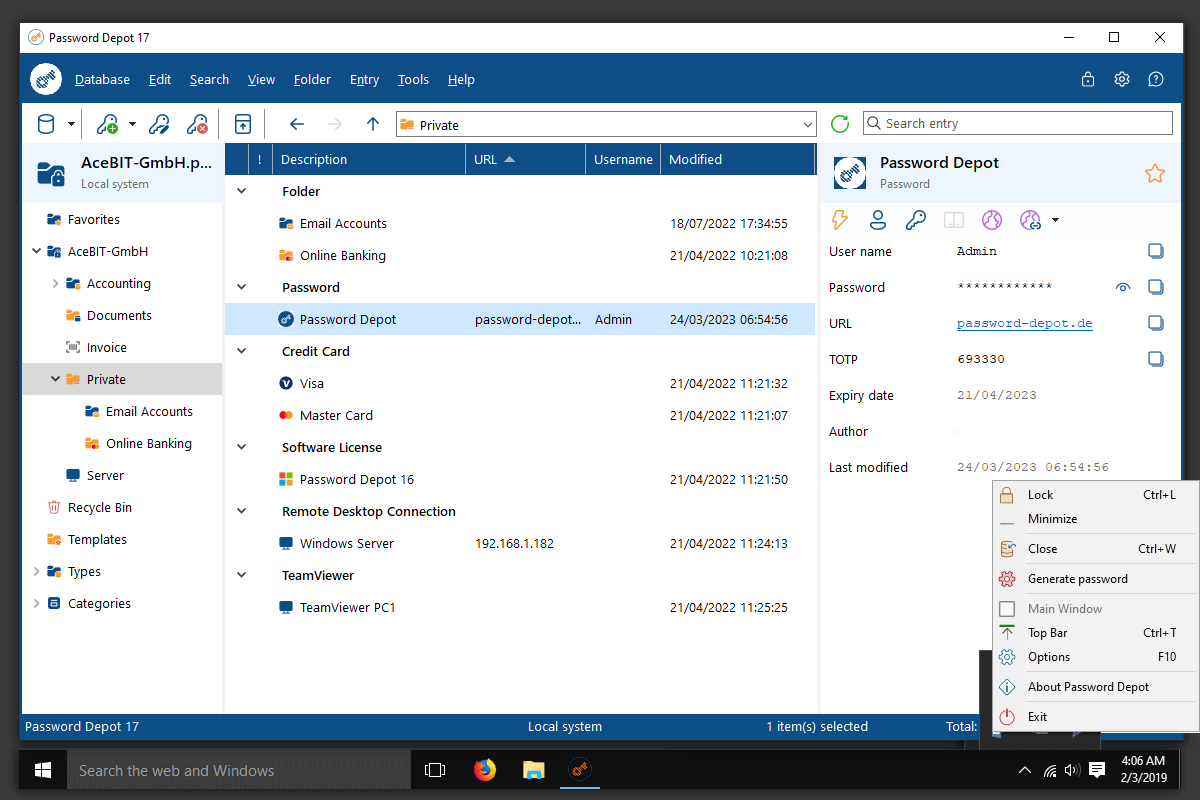Click the Windows Start button

(43, 770)
